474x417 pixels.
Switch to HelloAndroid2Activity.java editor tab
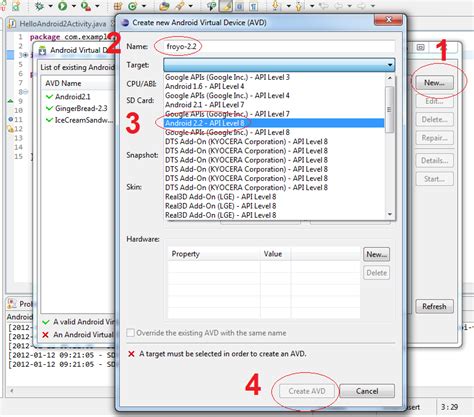point(62,24)
